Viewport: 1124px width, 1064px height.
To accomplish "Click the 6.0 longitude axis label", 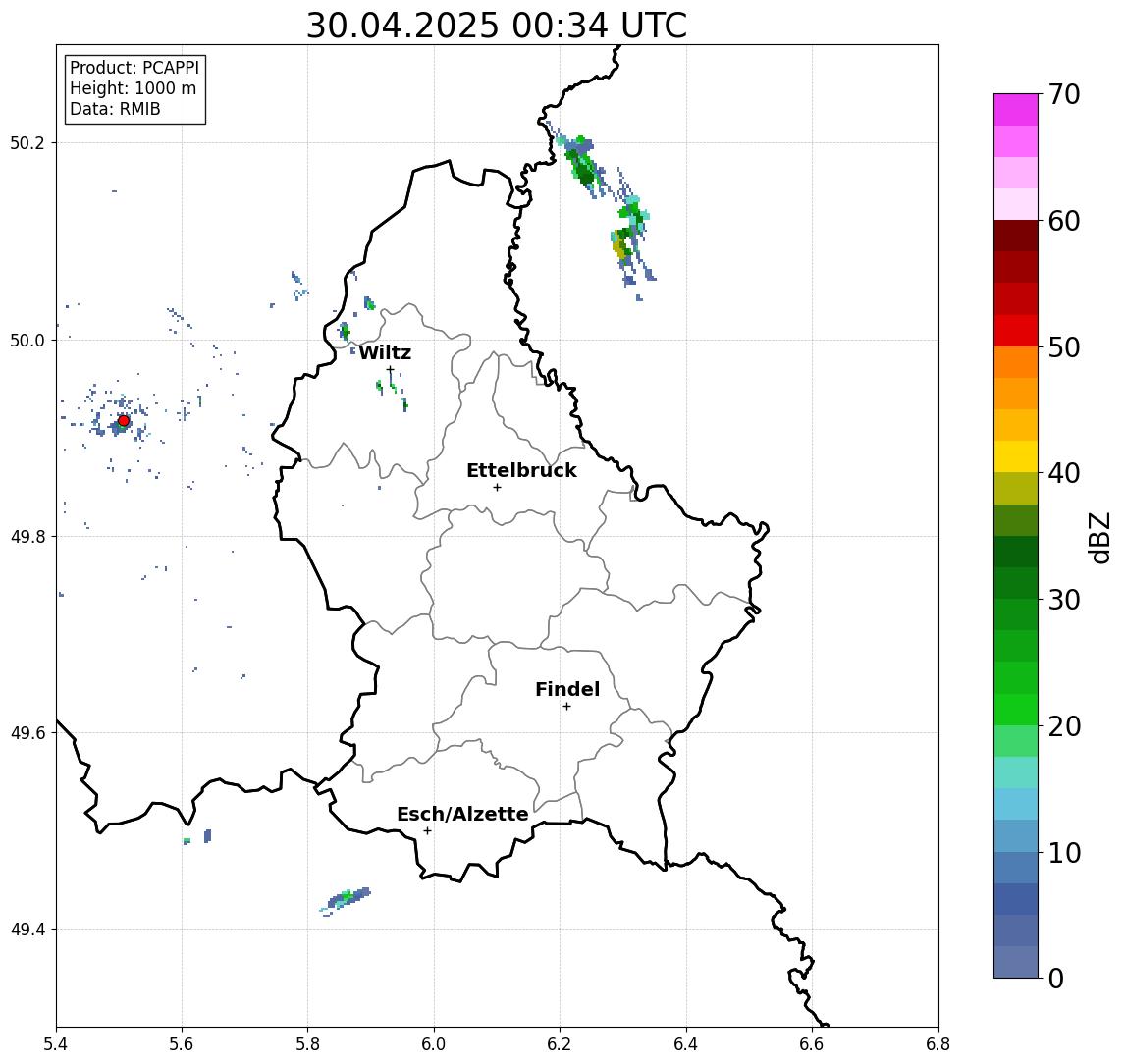I will (434, 1044).
